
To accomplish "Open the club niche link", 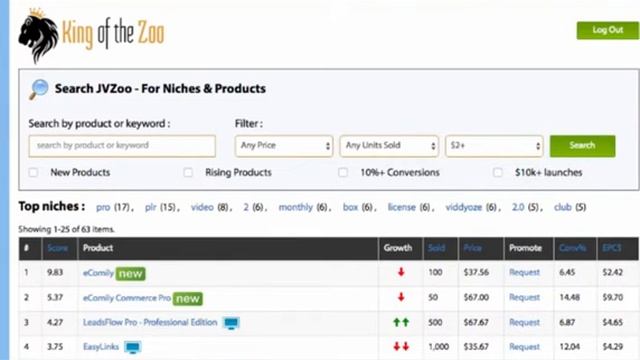I will 562,207.
